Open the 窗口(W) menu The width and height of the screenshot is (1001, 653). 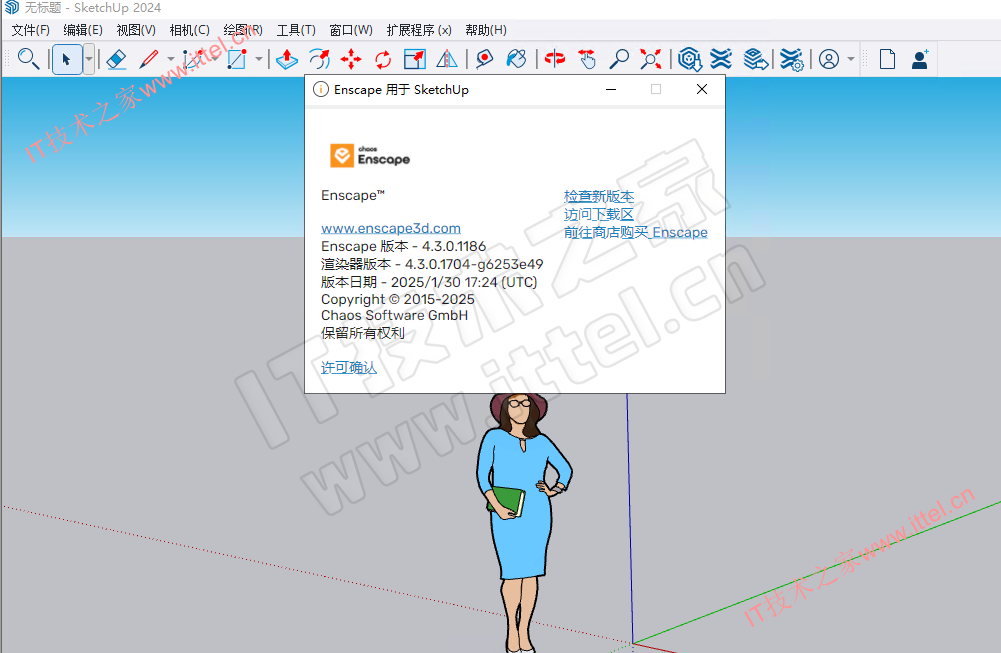tap(351, 30)
